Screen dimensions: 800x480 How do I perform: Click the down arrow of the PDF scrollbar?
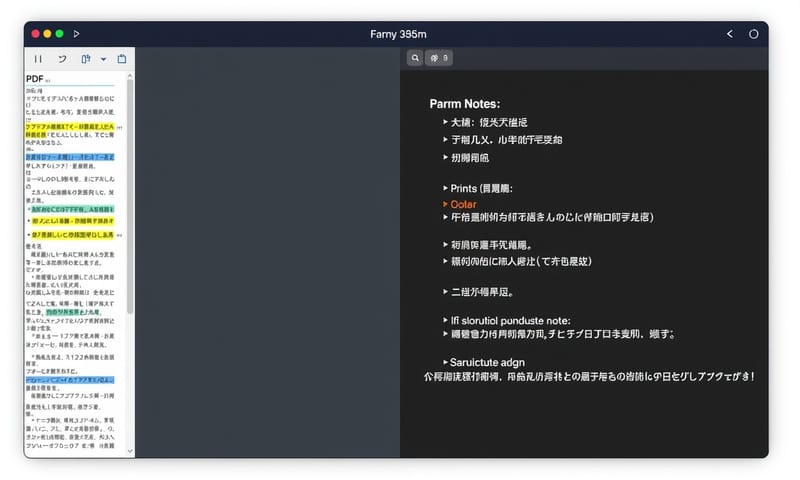coord(130,451)
